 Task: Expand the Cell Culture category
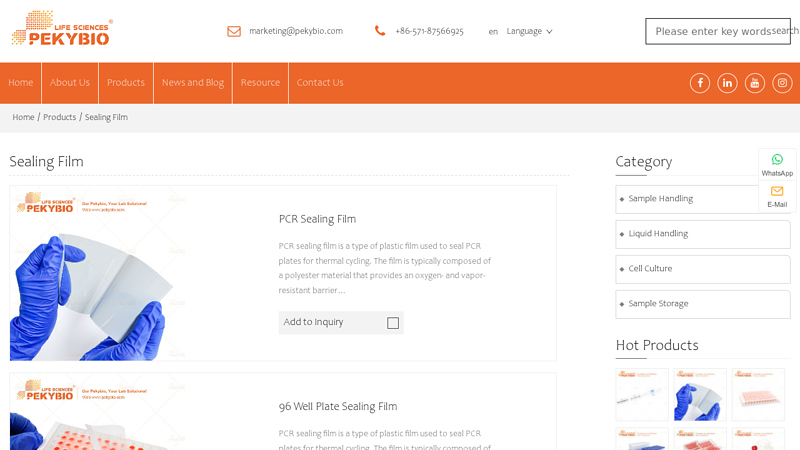(x=703, y=269)
